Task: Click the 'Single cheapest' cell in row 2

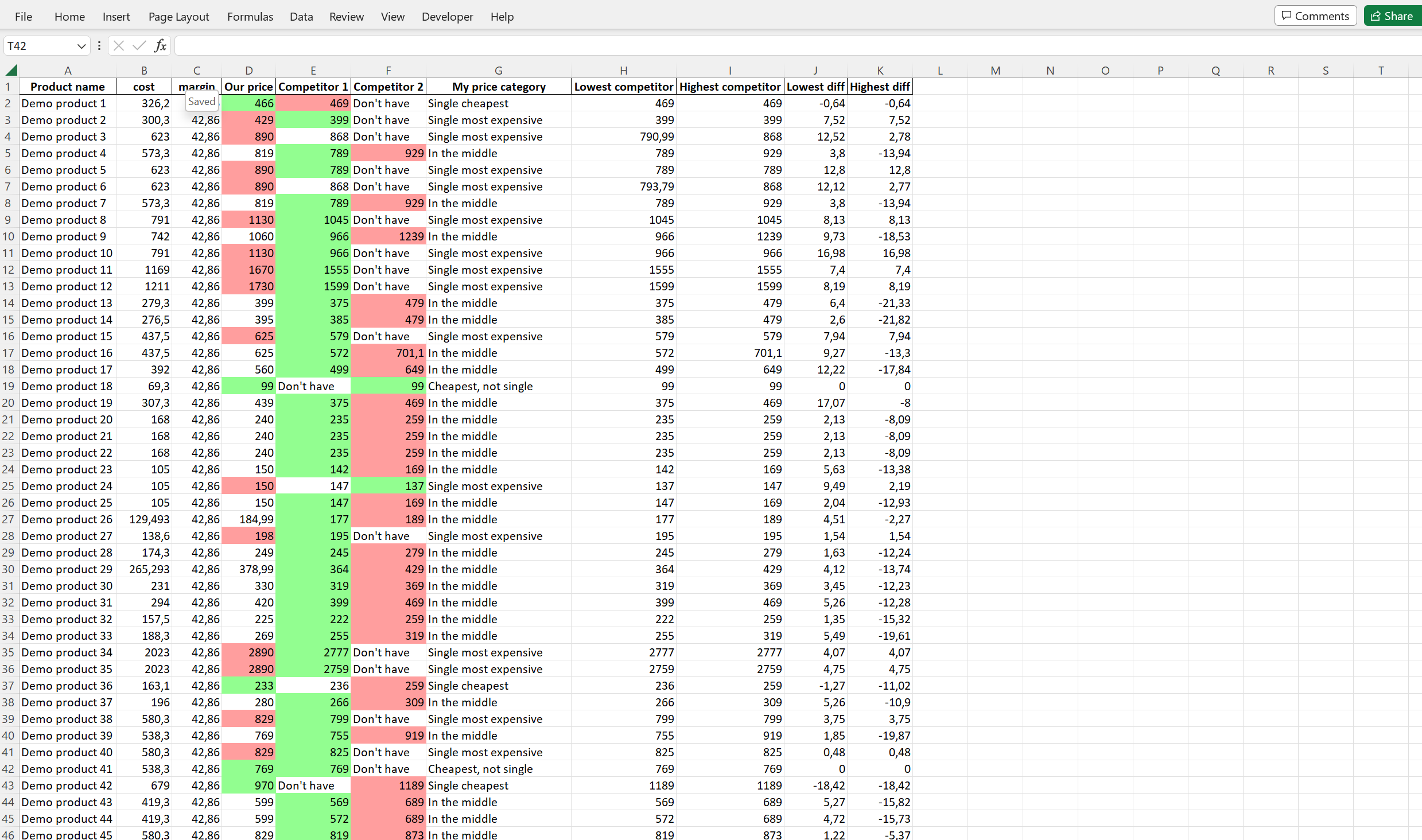Action: [498, 103]
